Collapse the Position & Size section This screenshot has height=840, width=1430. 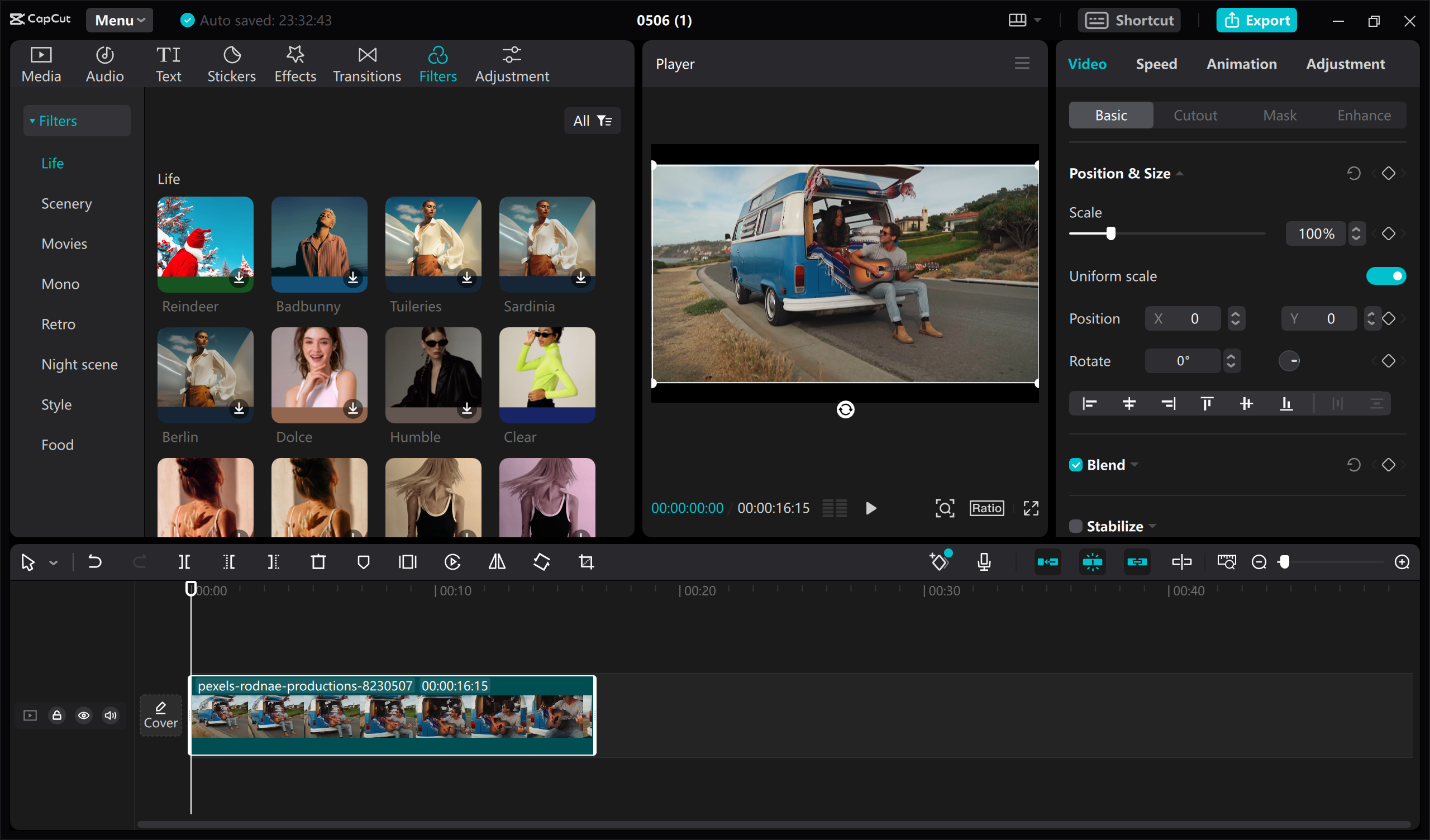[x=1180, y=173]
